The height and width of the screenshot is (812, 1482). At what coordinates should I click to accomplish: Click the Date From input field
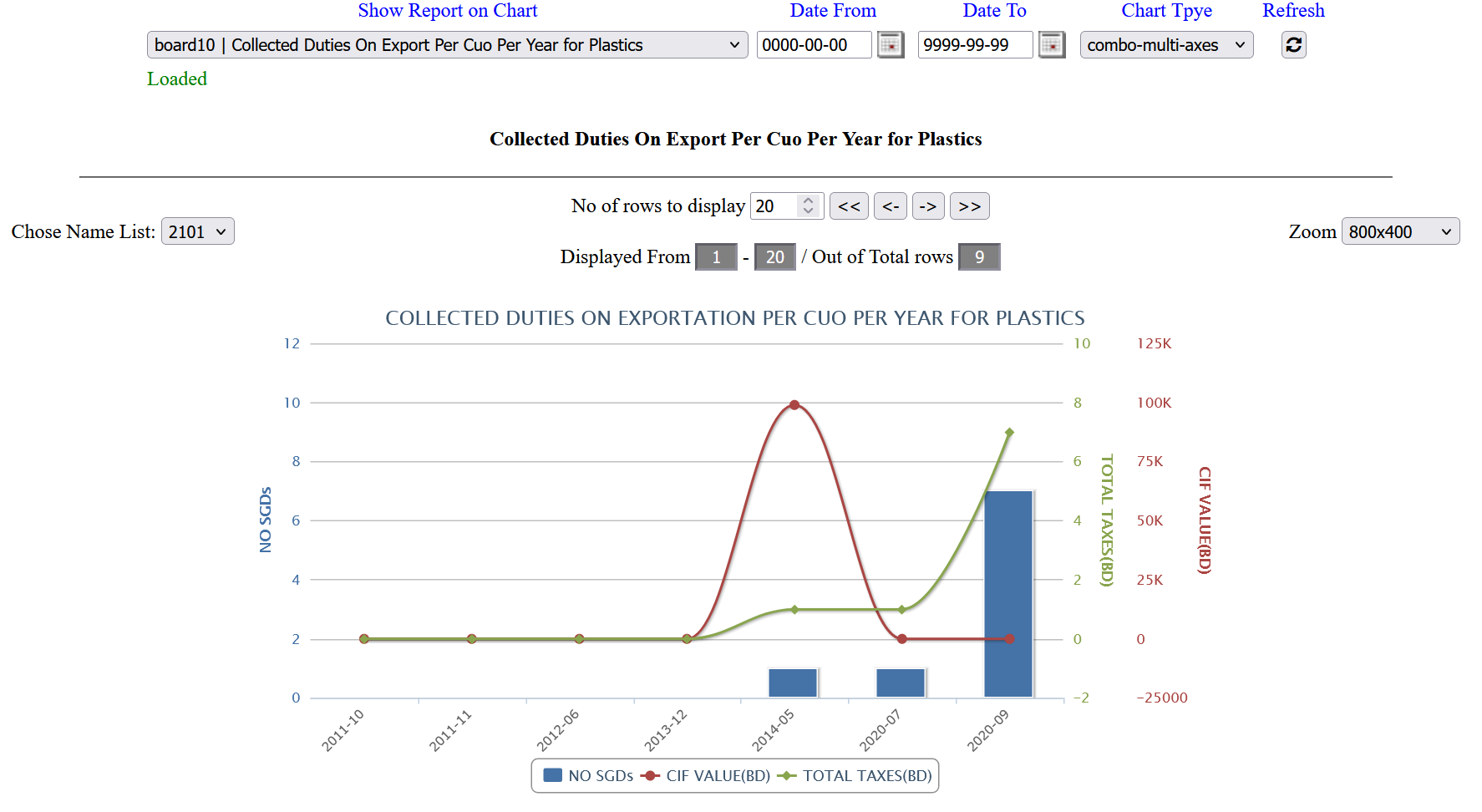814,45
